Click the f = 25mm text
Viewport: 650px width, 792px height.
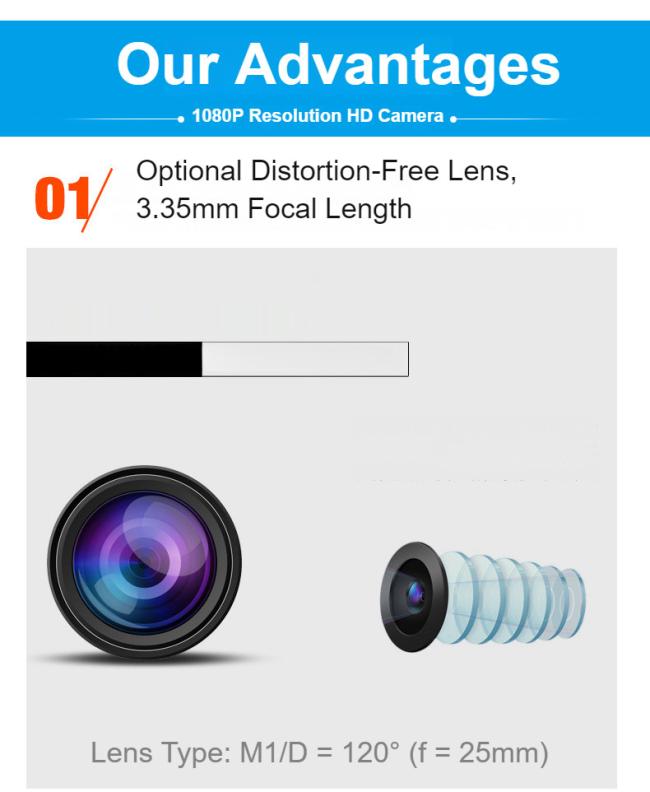pos(478,753)
